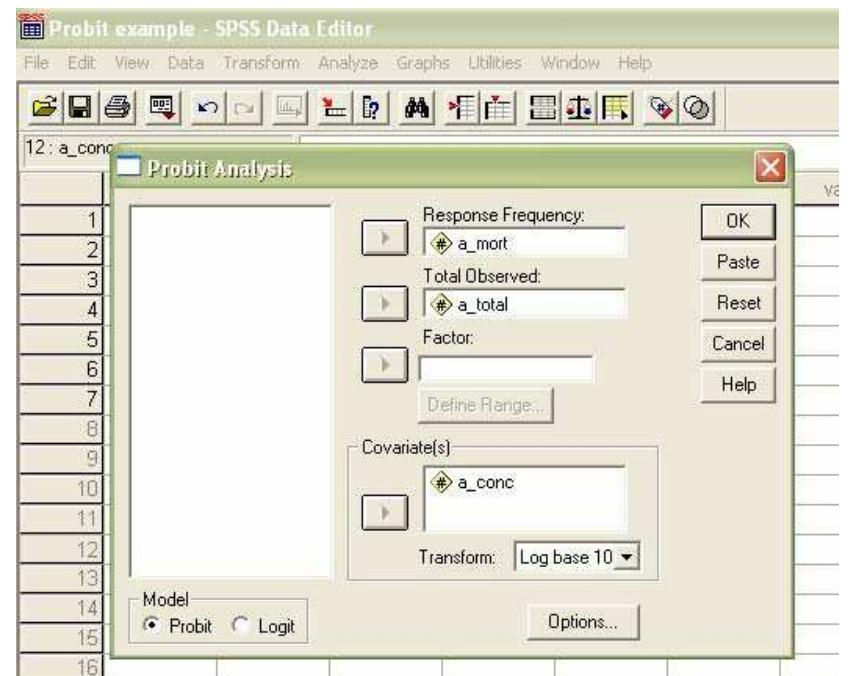
Task: Click the Select Cases toolbar icon
Action: [616, 107]
